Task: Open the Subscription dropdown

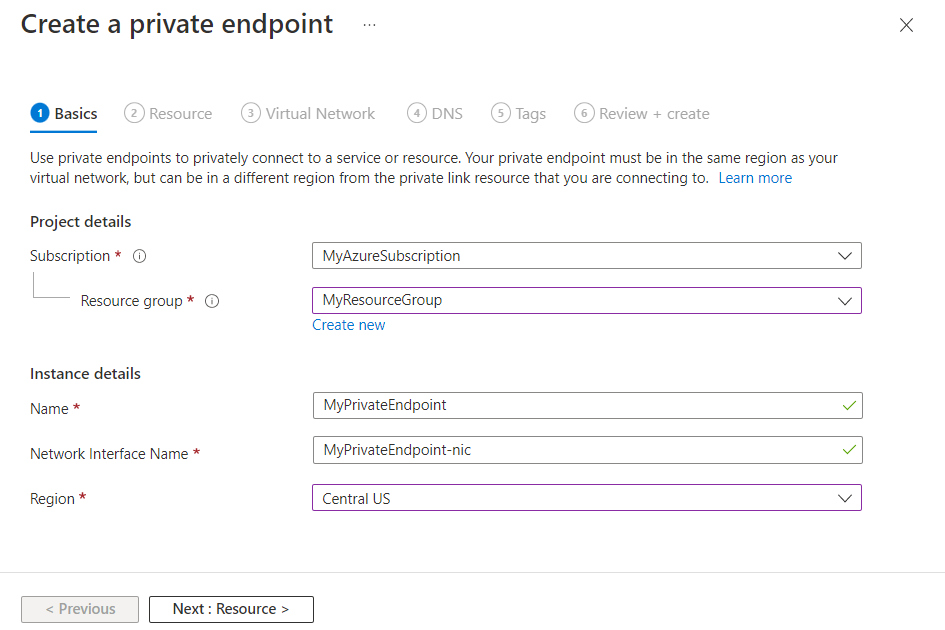Action: [586, 255]
